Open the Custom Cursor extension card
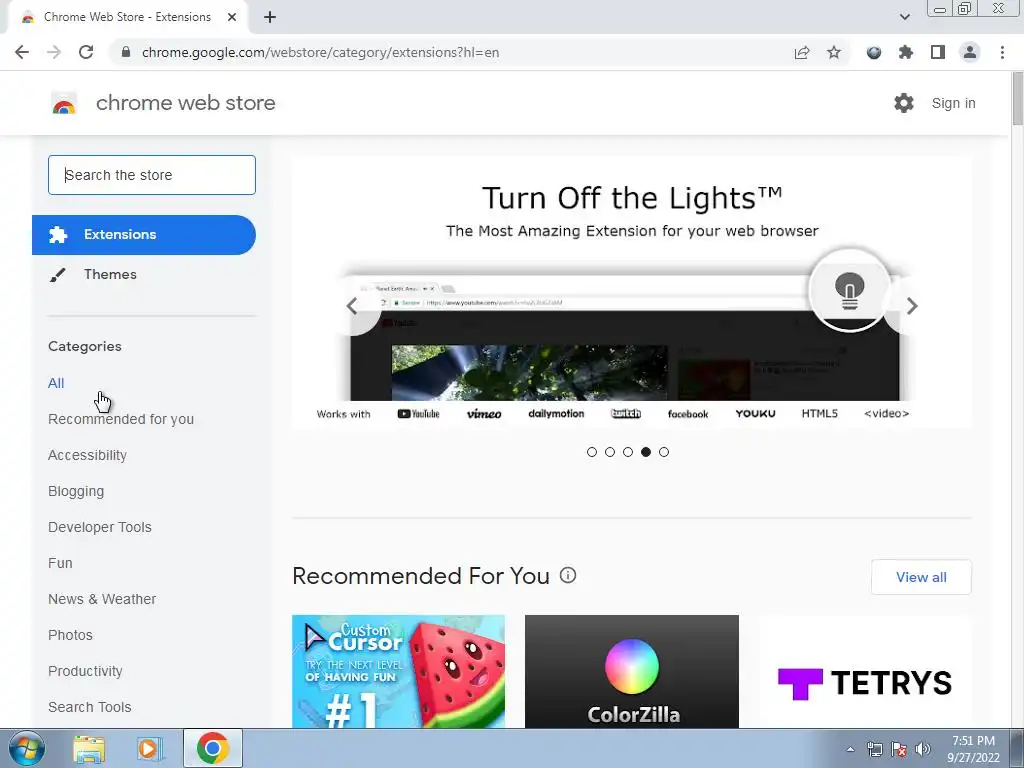 click(398, 671)
